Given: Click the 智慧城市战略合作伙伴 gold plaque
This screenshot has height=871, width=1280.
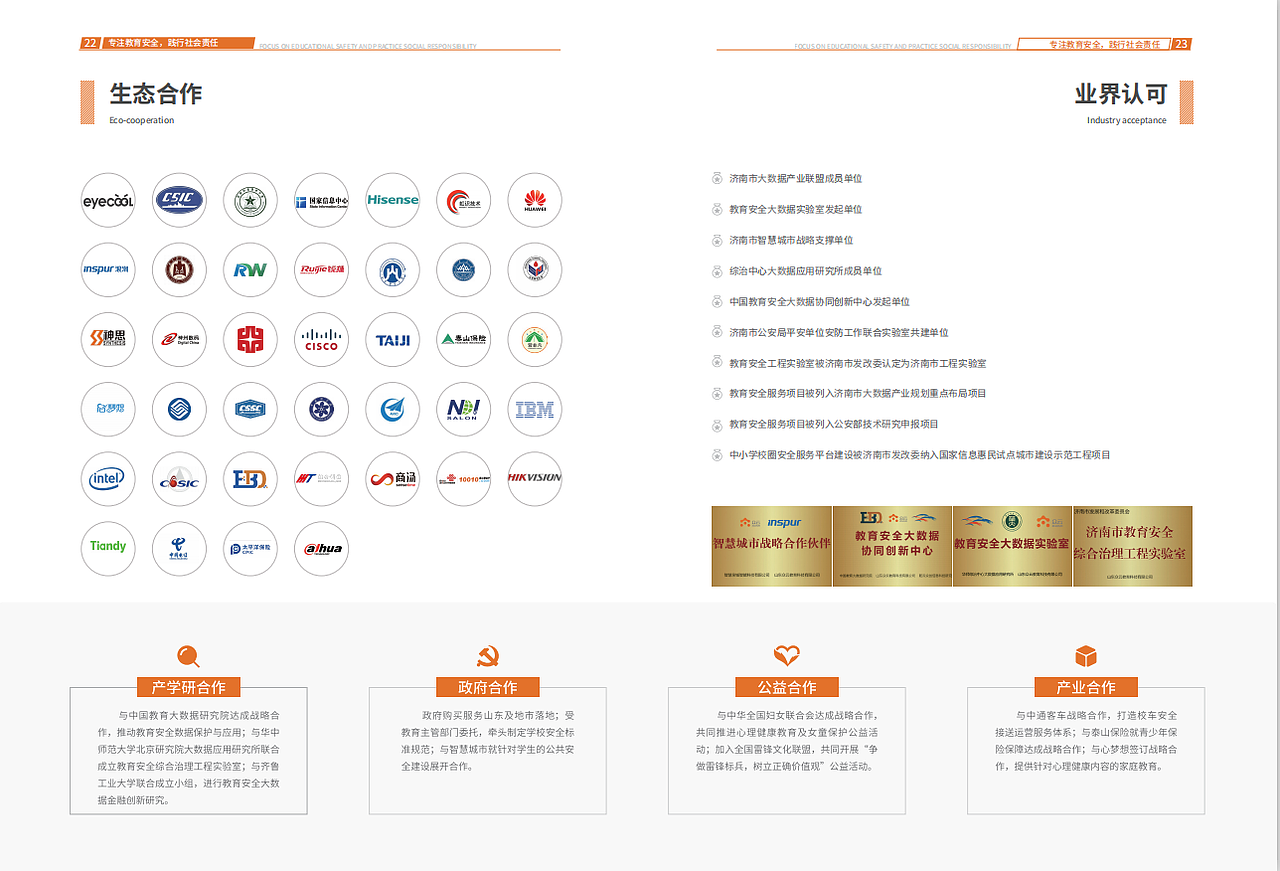Looking at the screenshot, I should [x=771, y=546].
